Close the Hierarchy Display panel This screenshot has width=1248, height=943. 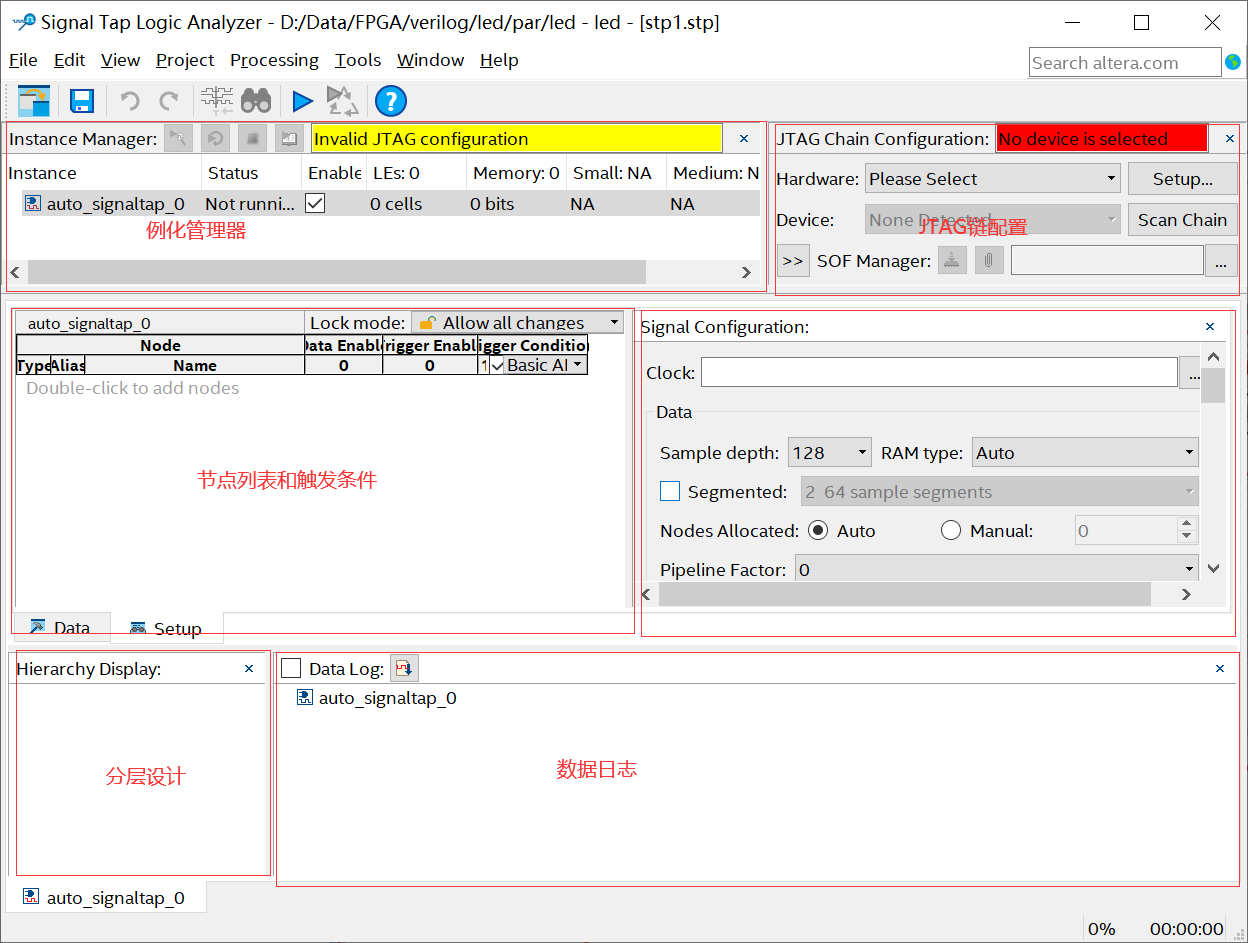click(x=249, y=669)
